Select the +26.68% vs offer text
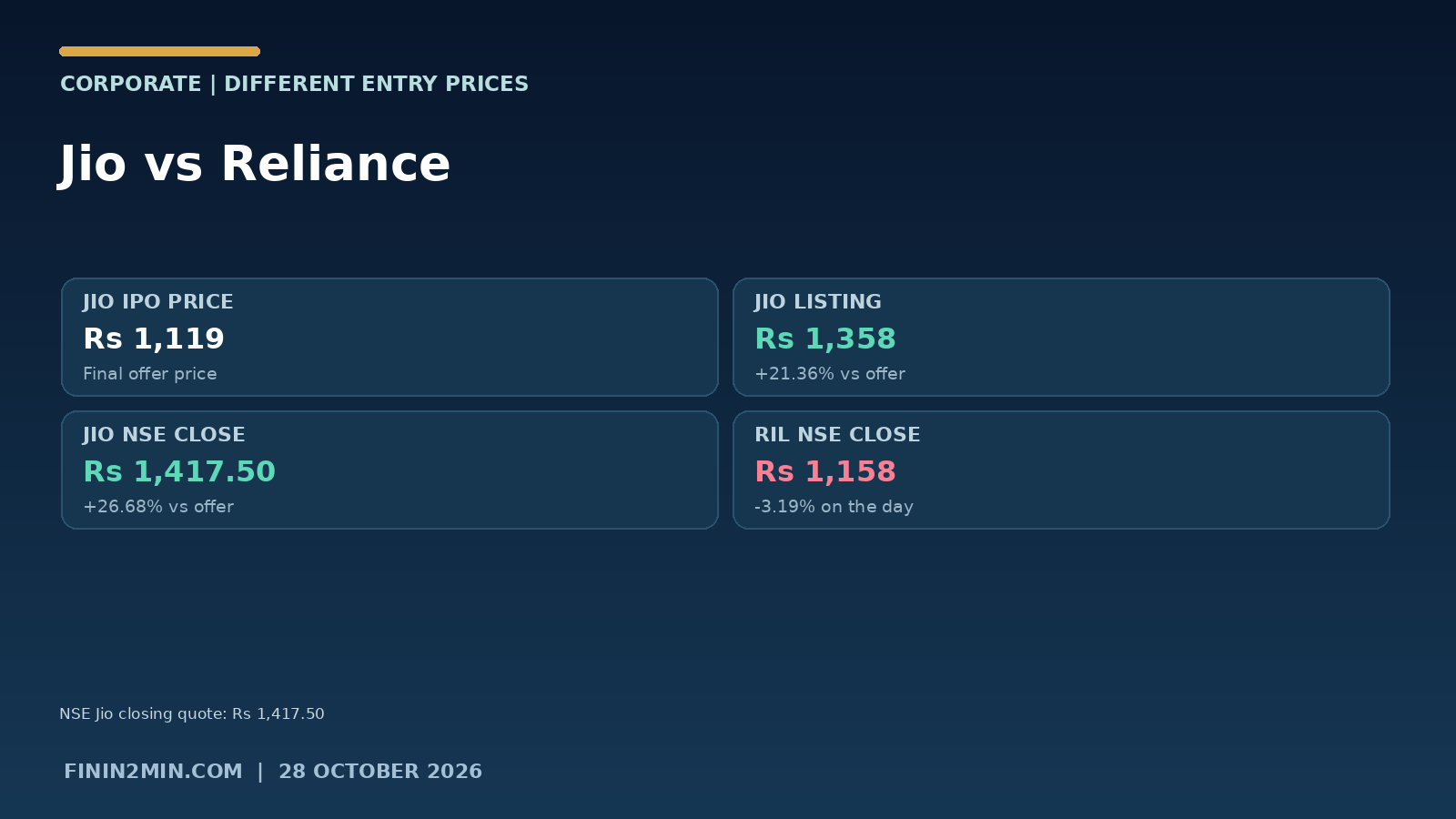Screen dimensions: 1456x819 (x=158, y=507)
